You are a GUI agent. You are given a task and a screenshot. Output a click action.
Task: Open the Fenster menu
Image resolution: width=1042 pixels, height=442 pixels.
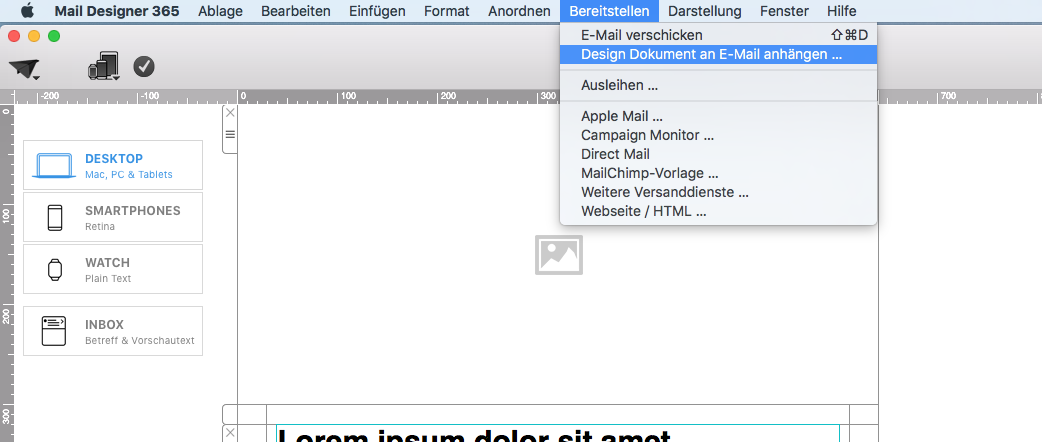(x=784, y=11)
